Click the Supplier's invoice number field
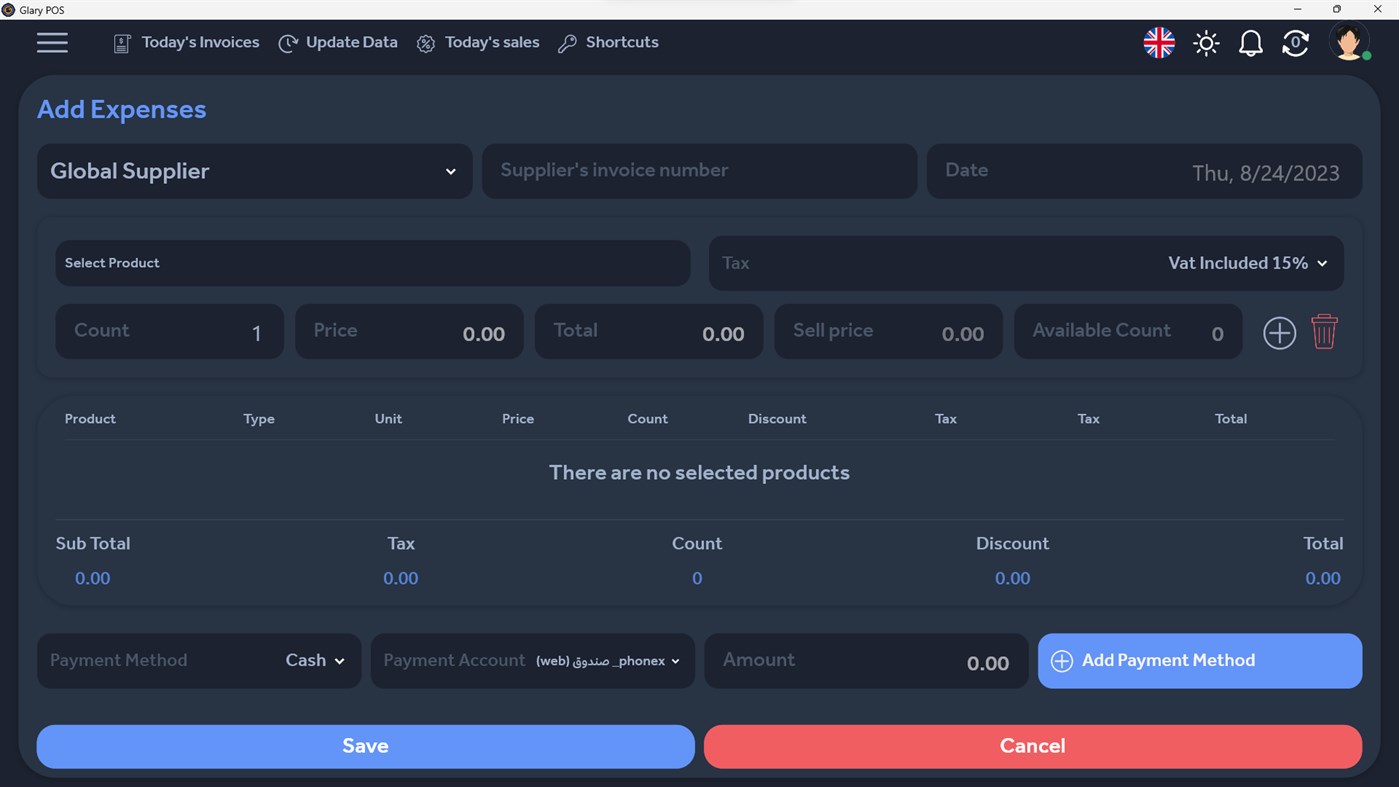1399x787 pixels. pos(699,171)
